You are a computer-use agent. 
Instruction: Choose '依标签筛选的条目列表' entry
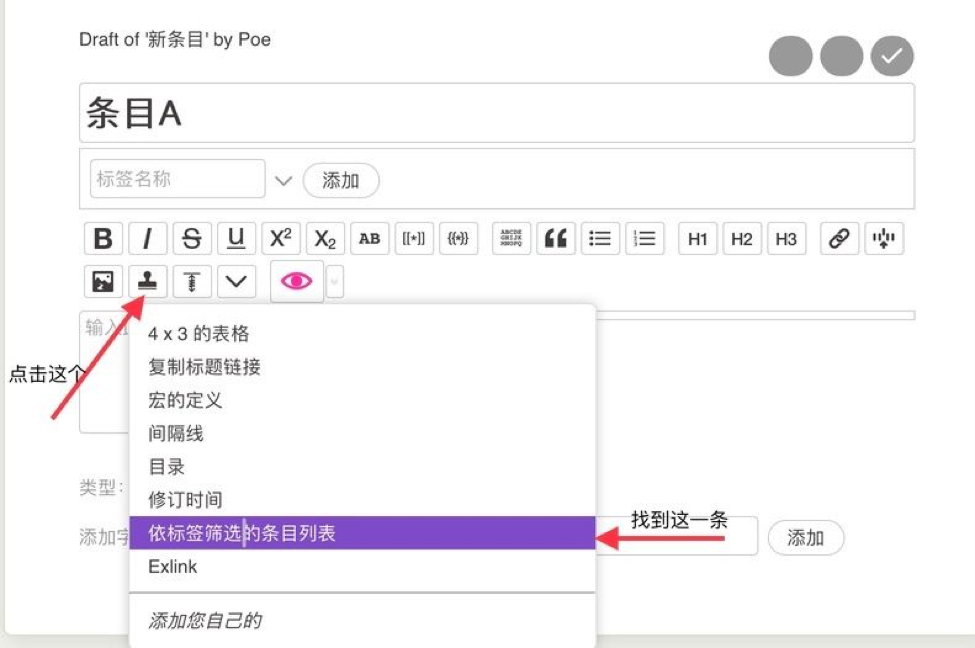(x=363, y=533)
